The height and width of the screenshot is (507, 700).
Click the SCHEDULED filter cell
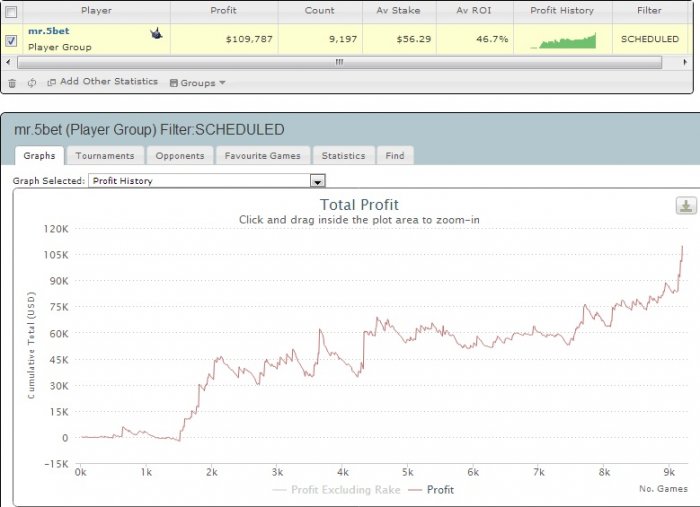pyautogui.click(x=650, y=39)
